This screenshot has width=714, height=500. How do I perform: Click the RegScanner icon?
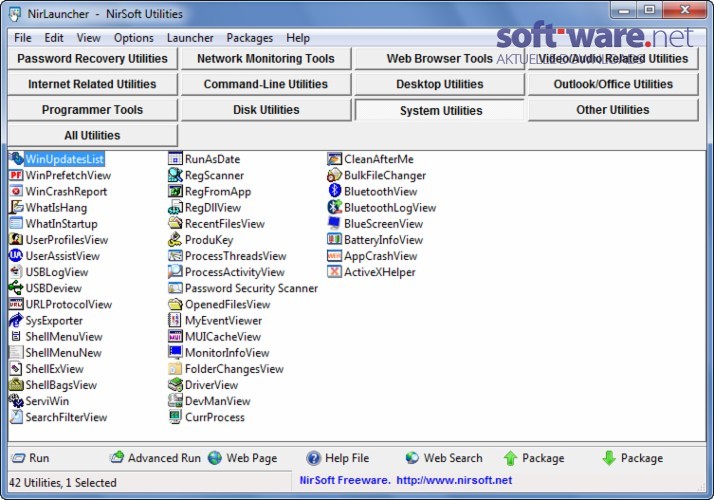tap(175, 175)
